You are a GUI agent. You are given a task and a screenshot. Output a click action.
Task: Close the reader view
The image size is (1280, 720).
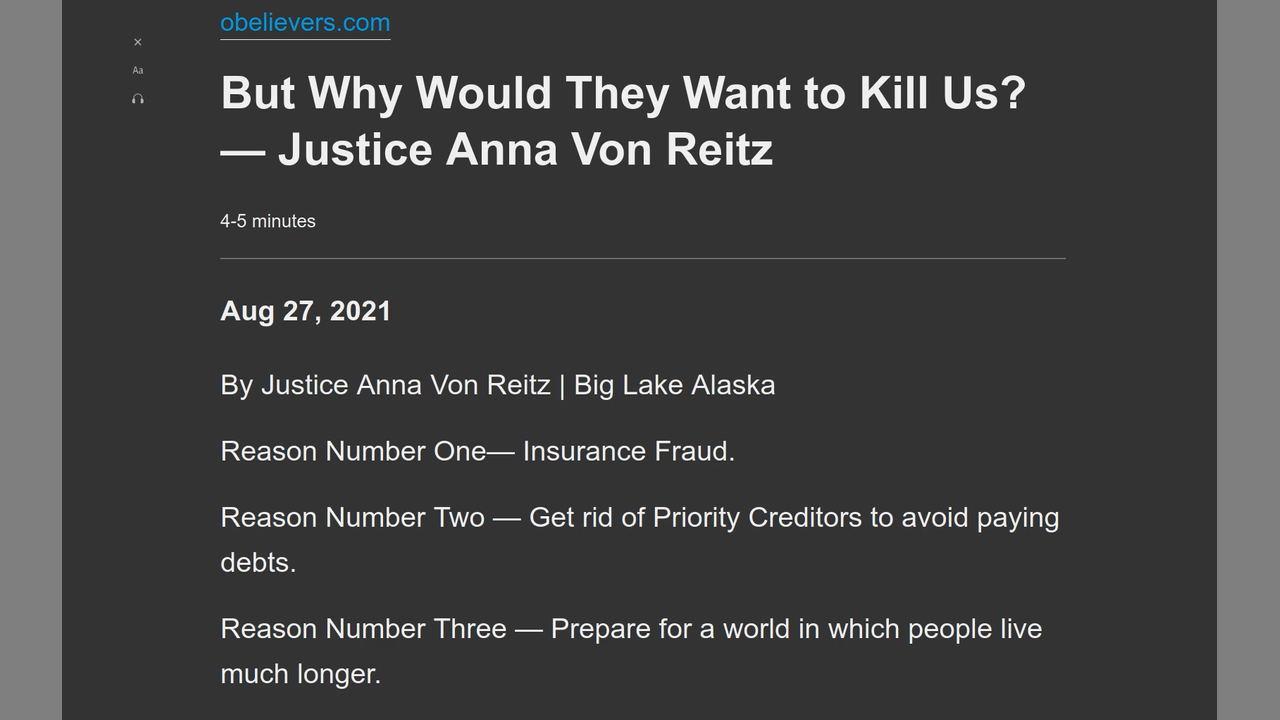point(138,42)
